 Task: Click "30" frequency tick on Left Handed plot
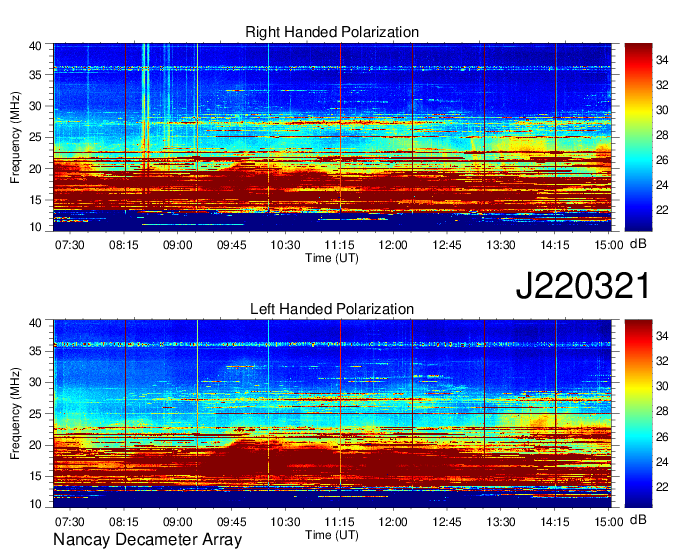(x=36, y=382)
